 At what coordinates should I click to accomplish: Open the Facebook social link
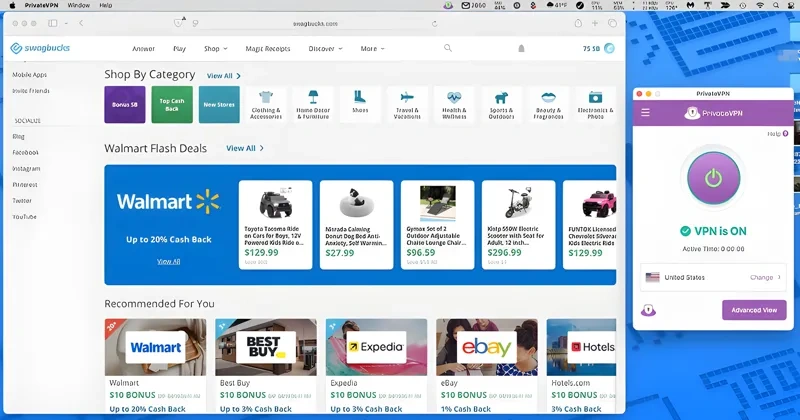[26, 152]
